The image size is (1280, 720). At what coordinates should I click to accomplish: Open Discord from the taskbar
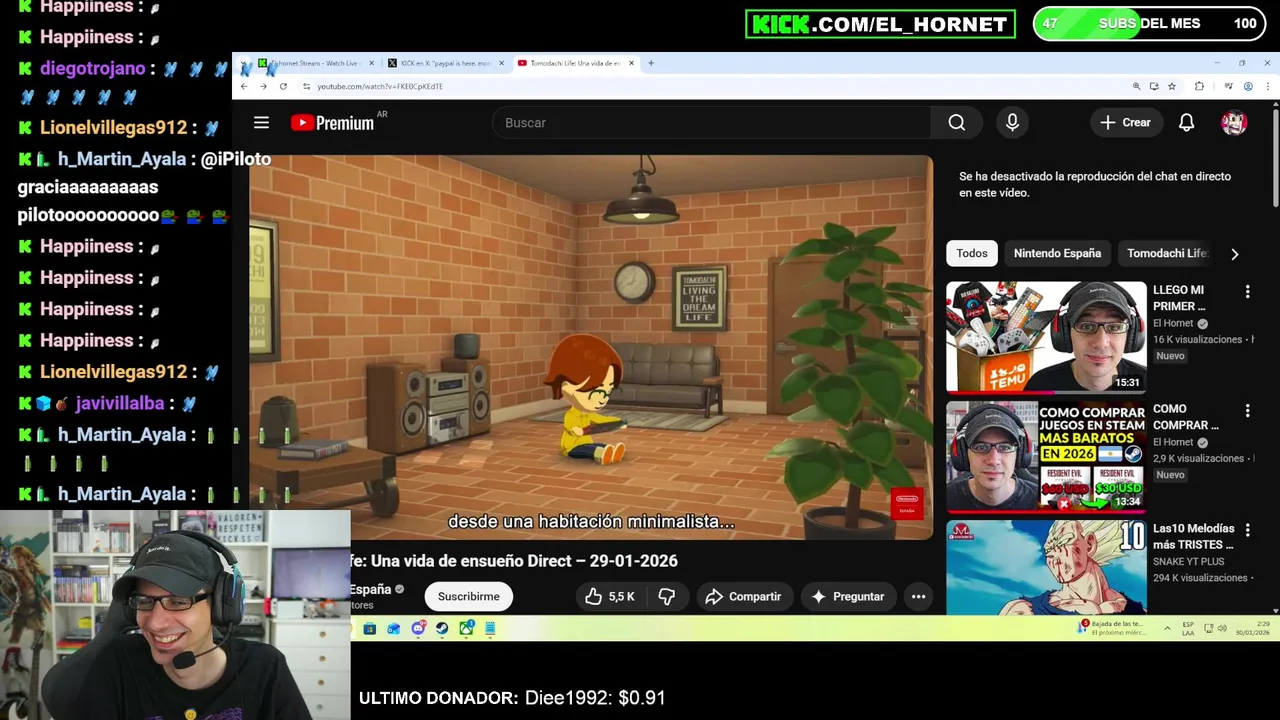tap(418, 628)
